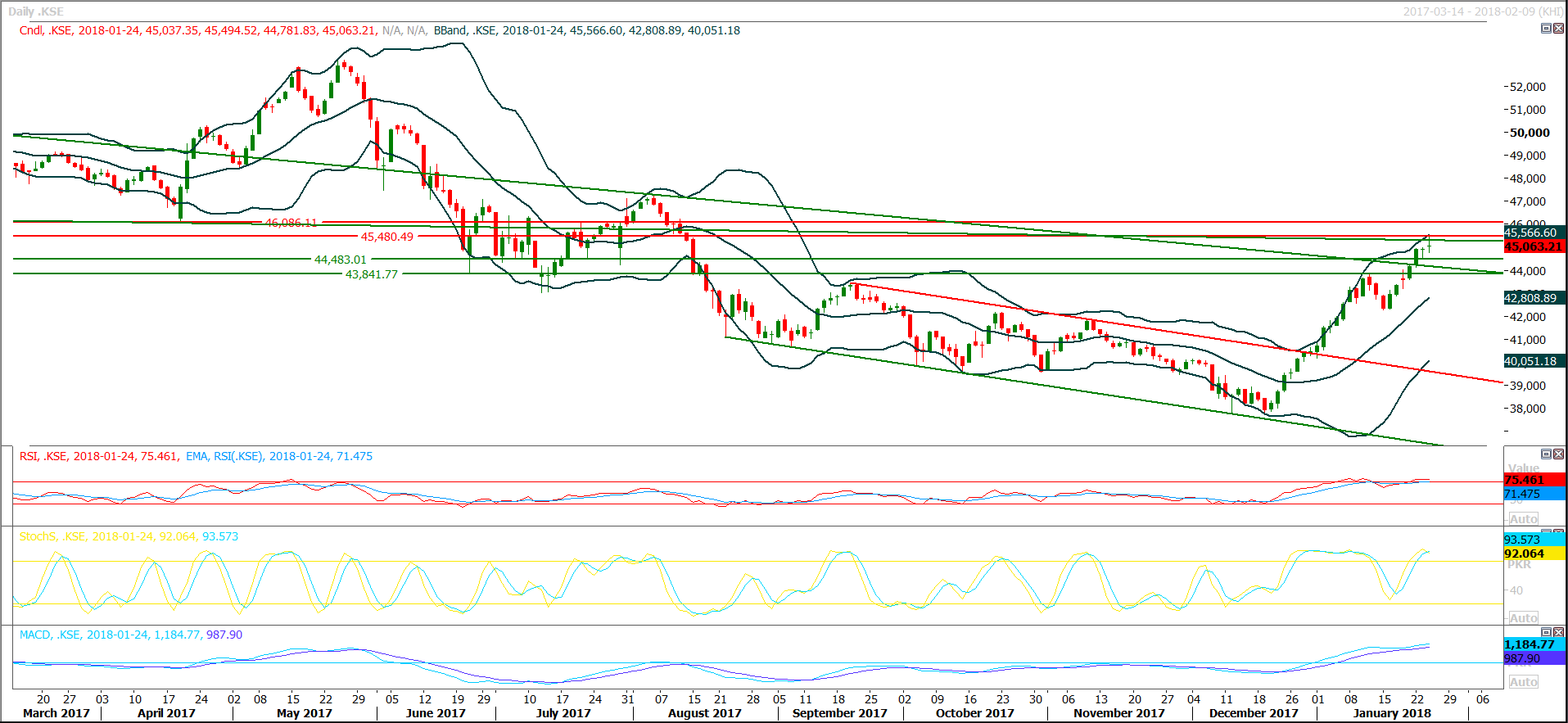Click the September 2017 label on time axis
The image size is (1568, 723).
click(839, 713)
